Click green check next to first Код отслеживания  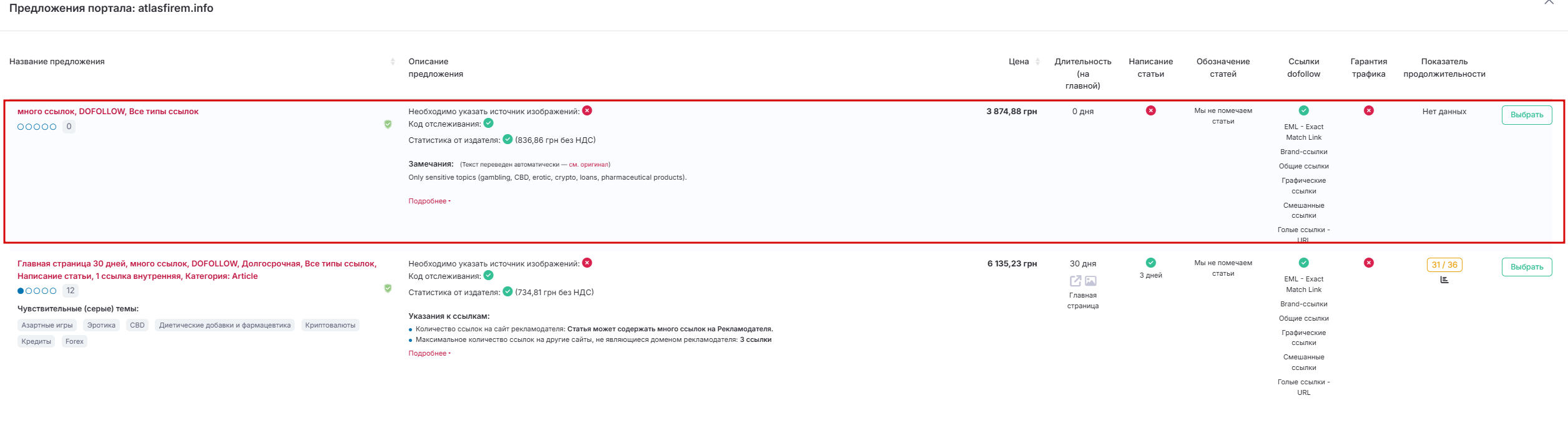tap(489, 124)
